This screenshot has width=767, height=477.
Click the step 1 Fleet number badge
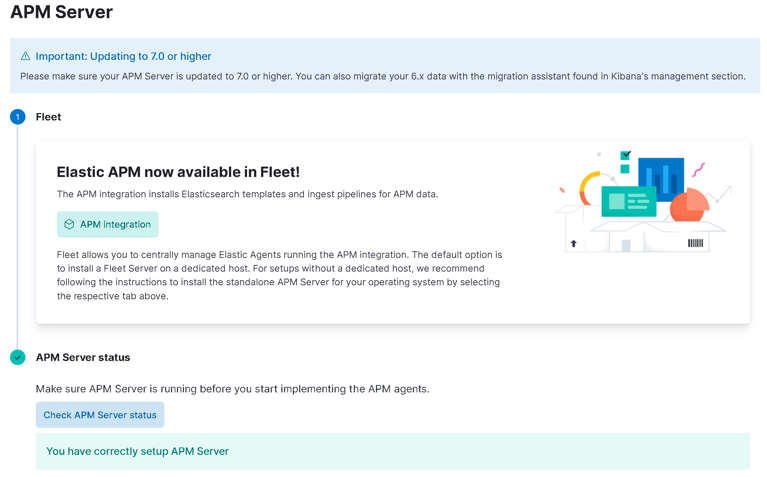point(18,117)
